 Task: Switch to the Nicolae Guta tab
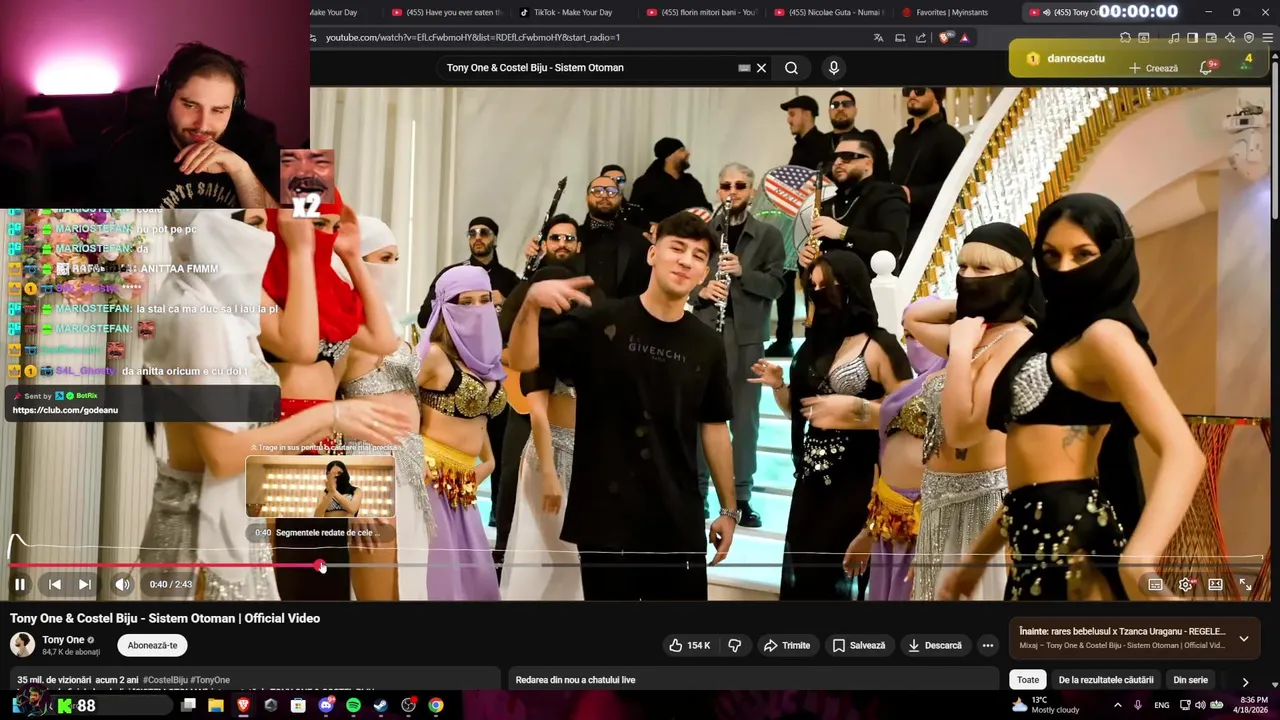828,12
